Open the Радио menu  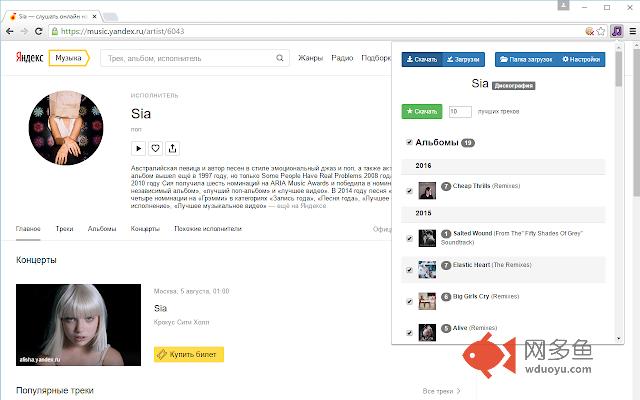point(342,58)
